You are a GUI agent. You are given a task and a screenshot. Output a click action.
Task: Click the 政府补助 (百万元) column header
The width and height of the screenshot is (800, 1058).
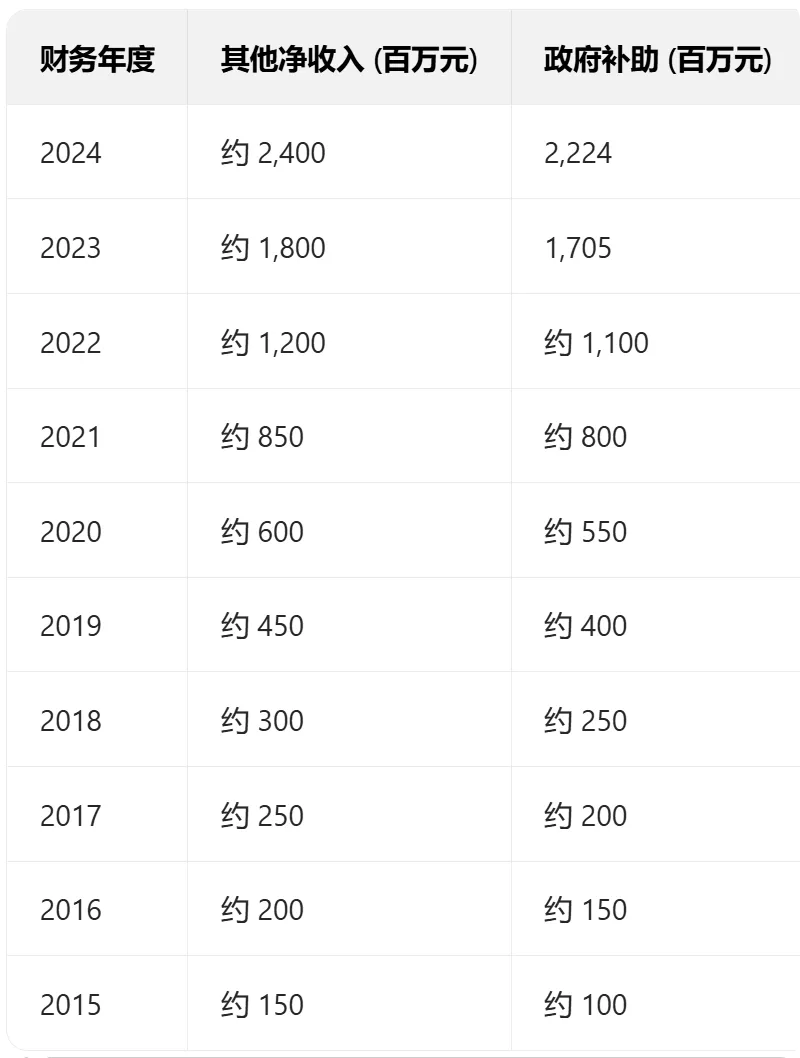[657, 60]
